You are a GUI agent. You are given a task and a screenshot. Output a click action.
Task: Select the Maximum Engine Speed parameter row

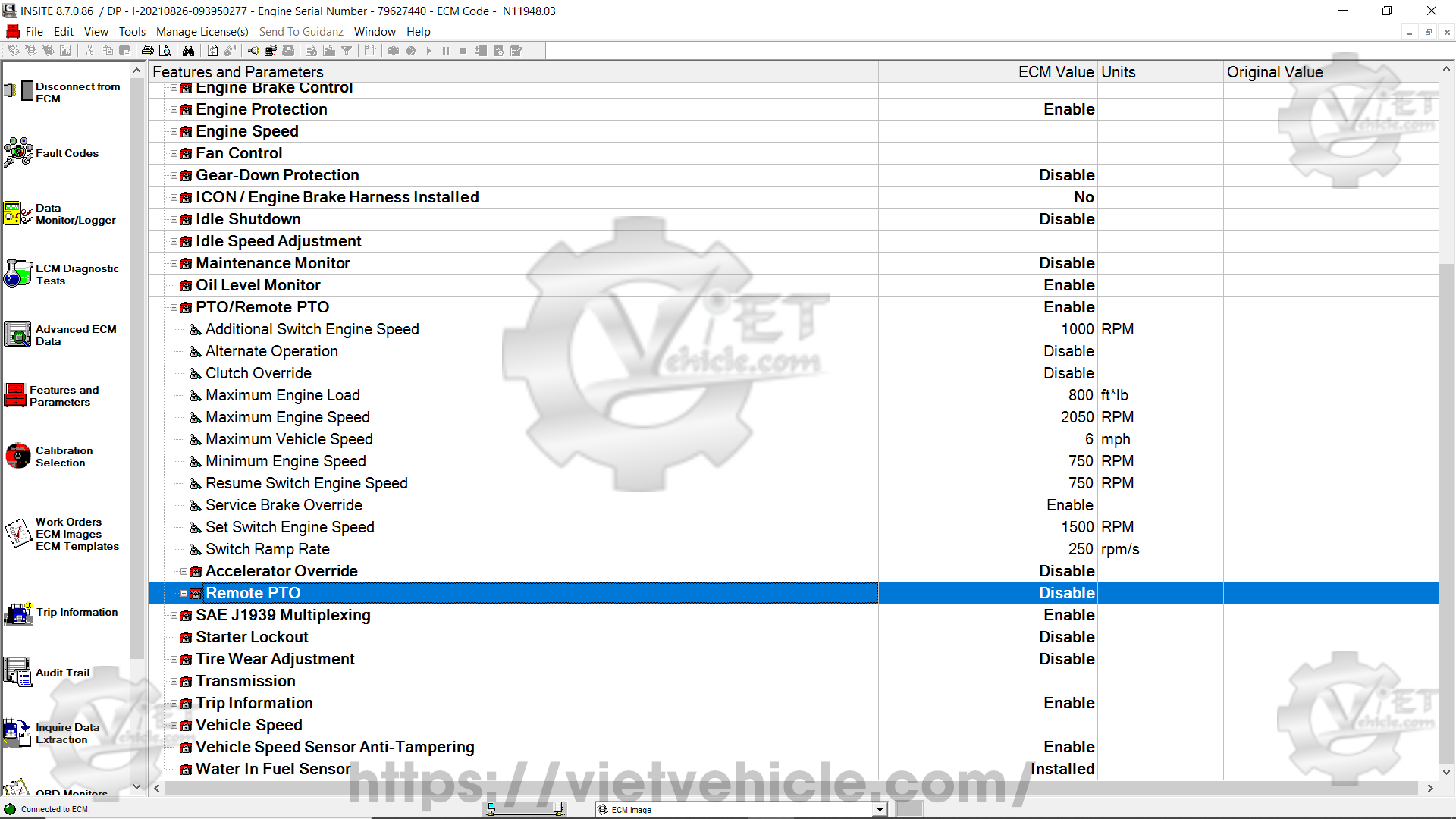click(x=287, y=418)
